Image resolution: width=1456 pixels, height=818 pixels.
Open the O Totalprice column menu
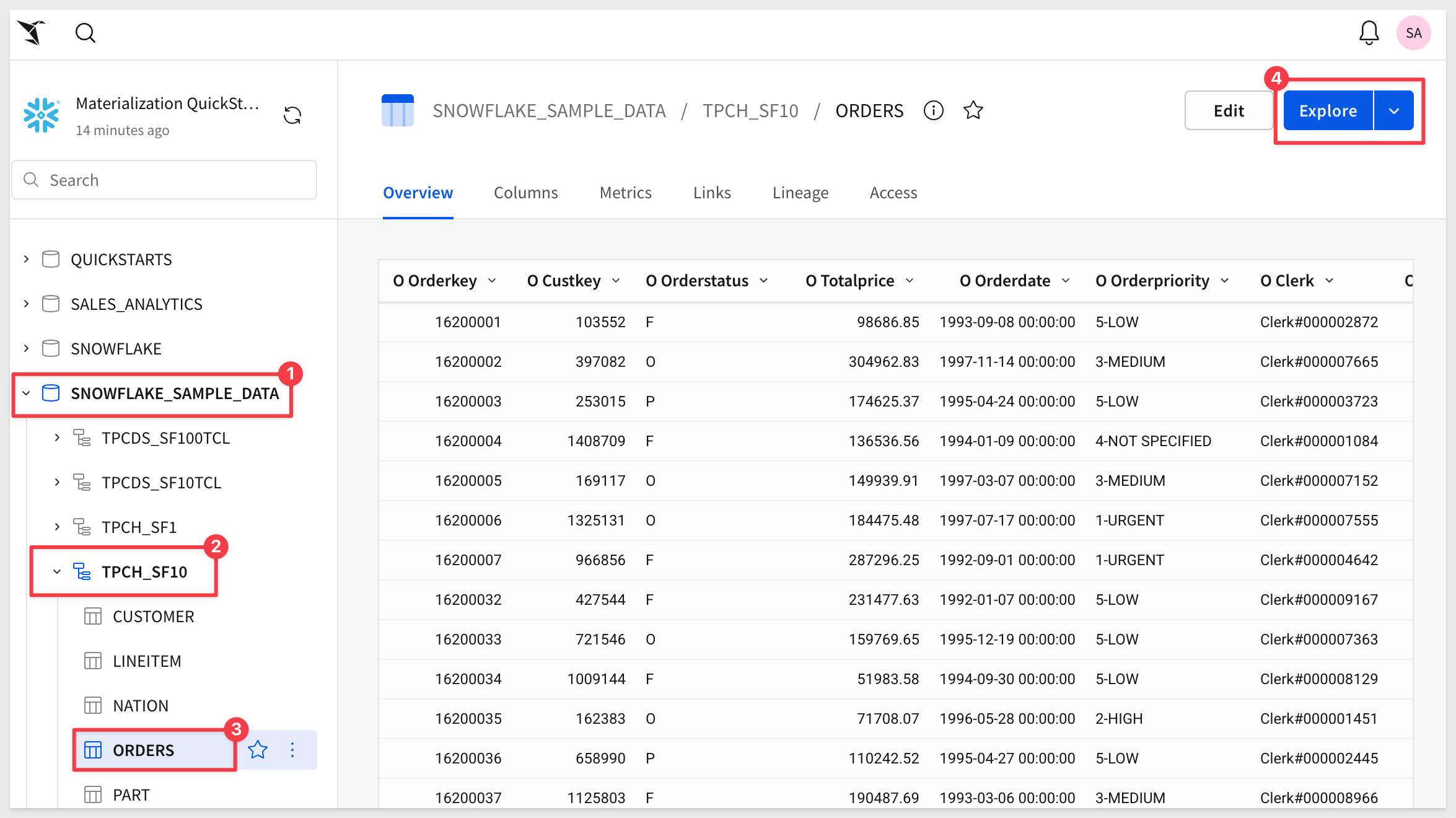coord(910,281)
